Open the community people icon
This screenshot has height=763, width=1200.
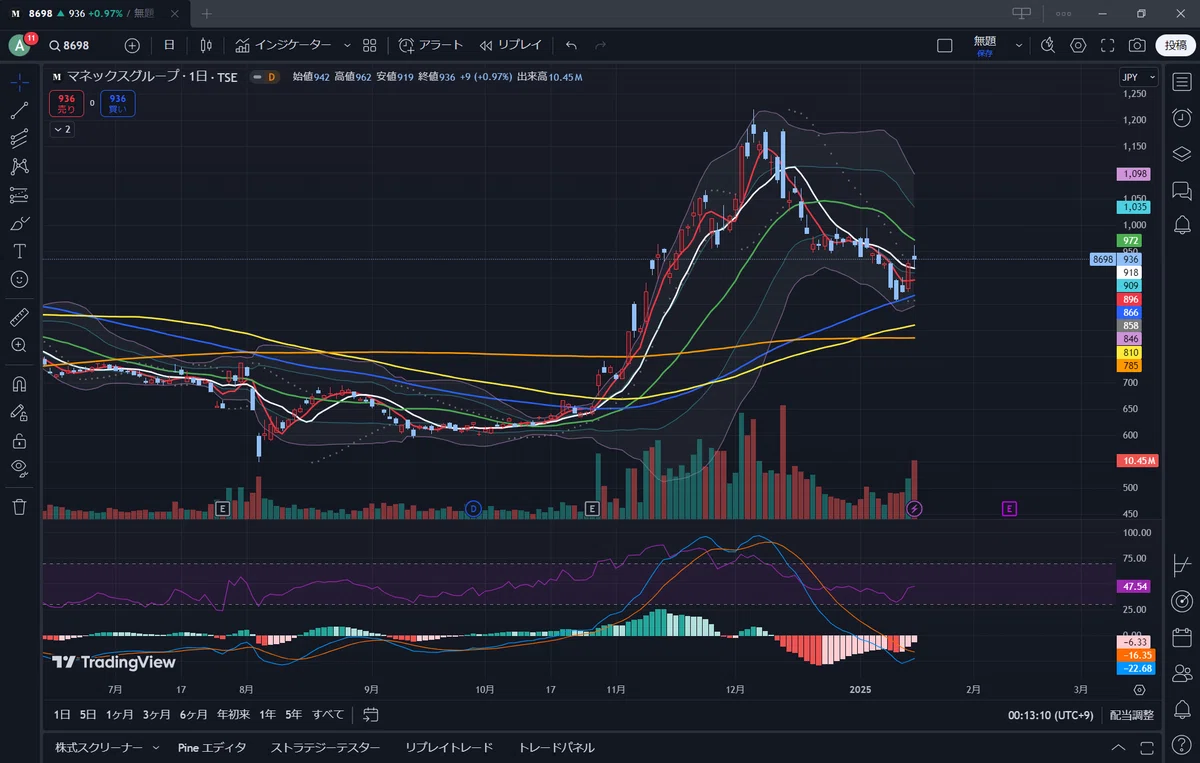click(1182, 673)
